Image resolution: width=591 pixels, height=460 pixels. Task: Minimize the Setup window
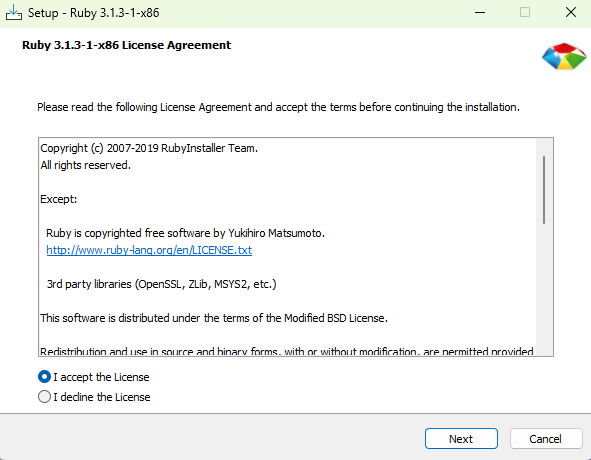480,12
